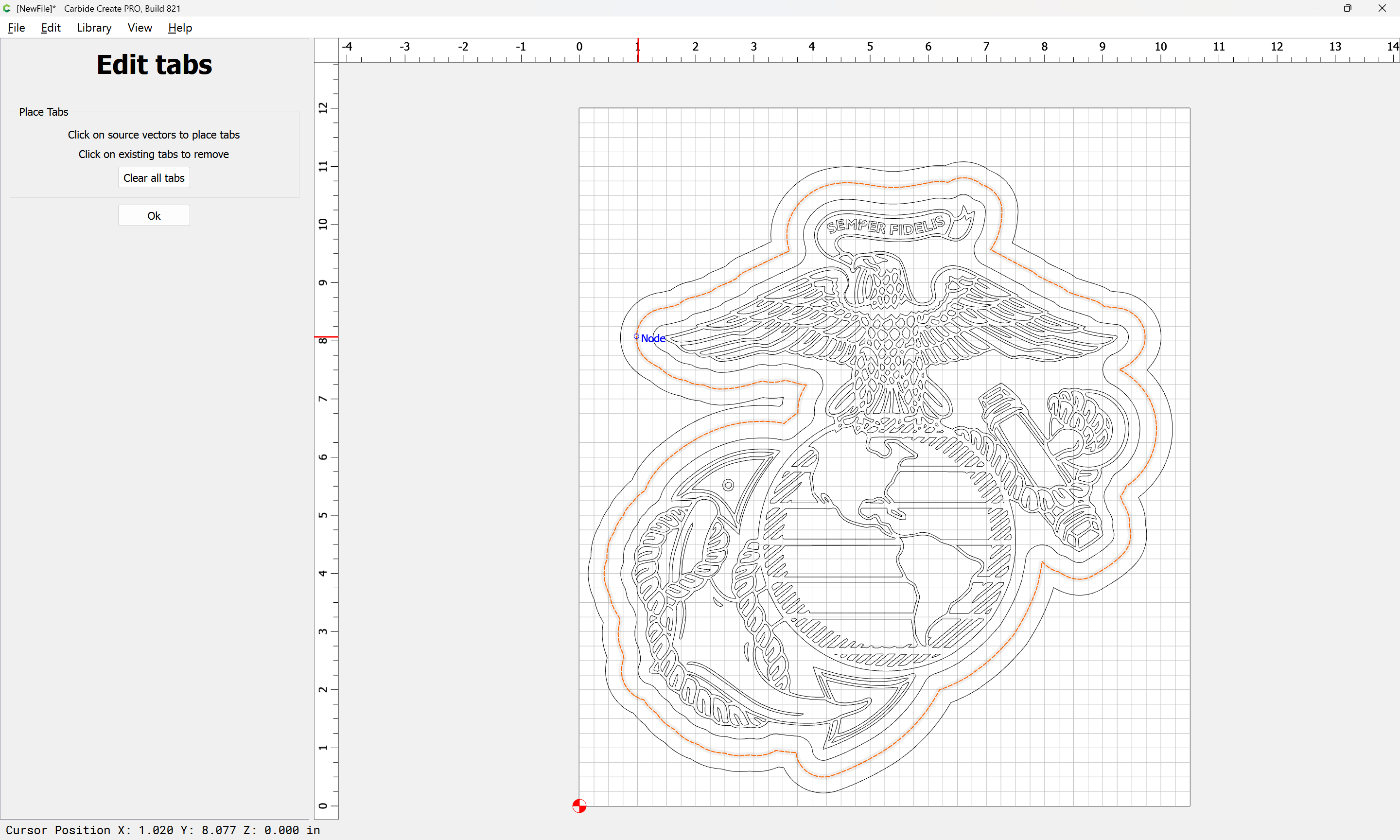Screen dimensions: 1400x840
Task: Click the red zero-origin marker icon
Action: click(x=579, y=806)
